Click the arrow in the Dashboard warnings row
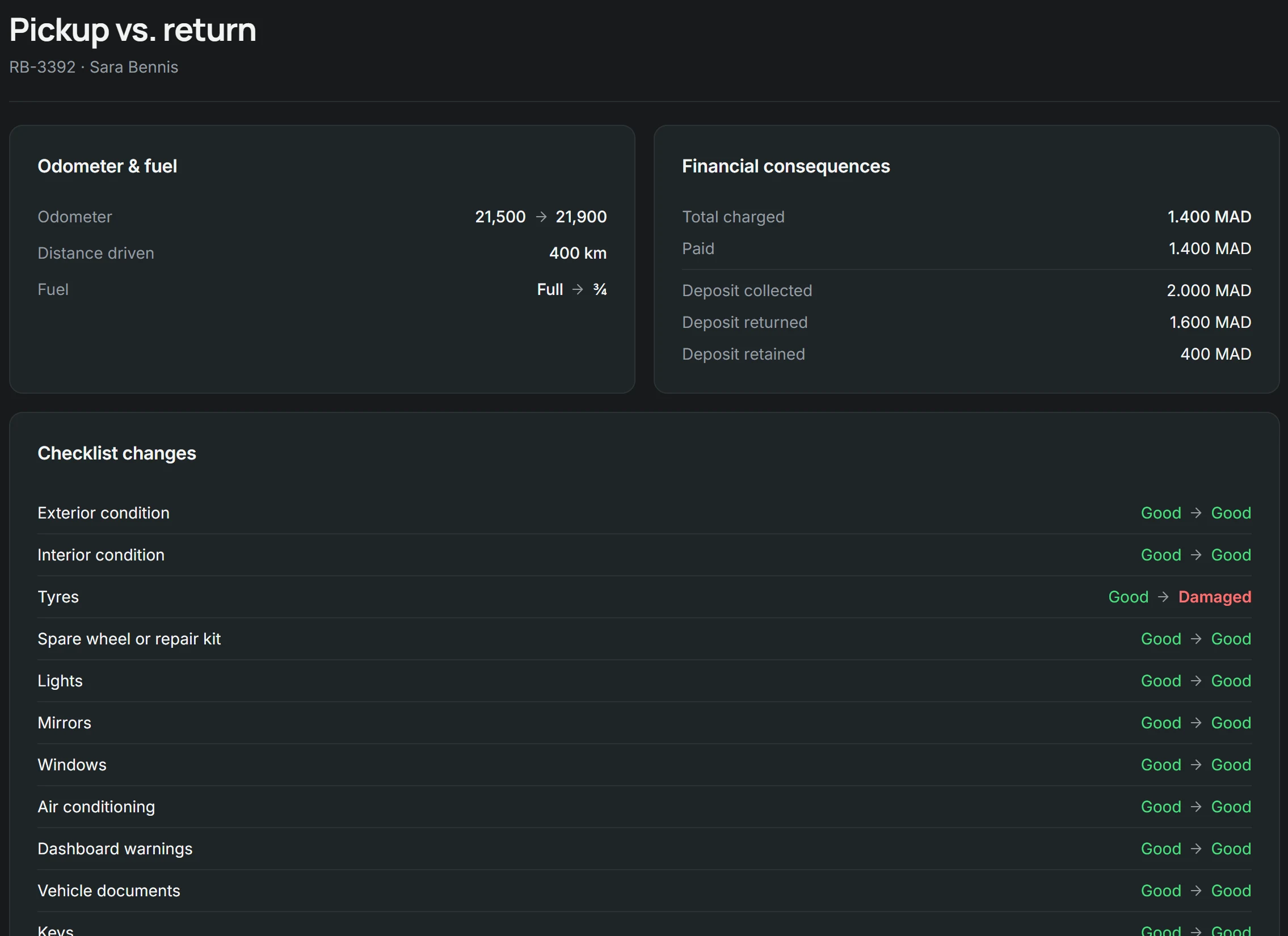 (1196, 849)
